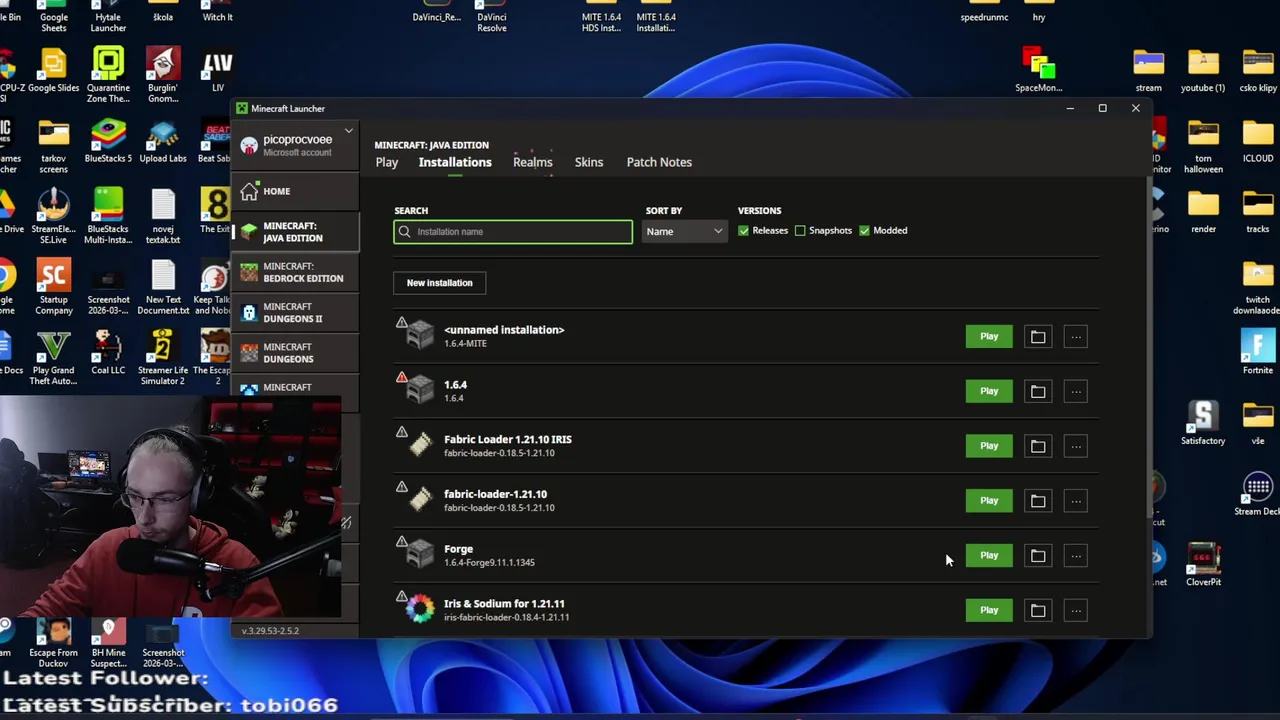Open the Patch Notes tab
This screenshot has height=720, width=1280.
(x=659, y=162)
